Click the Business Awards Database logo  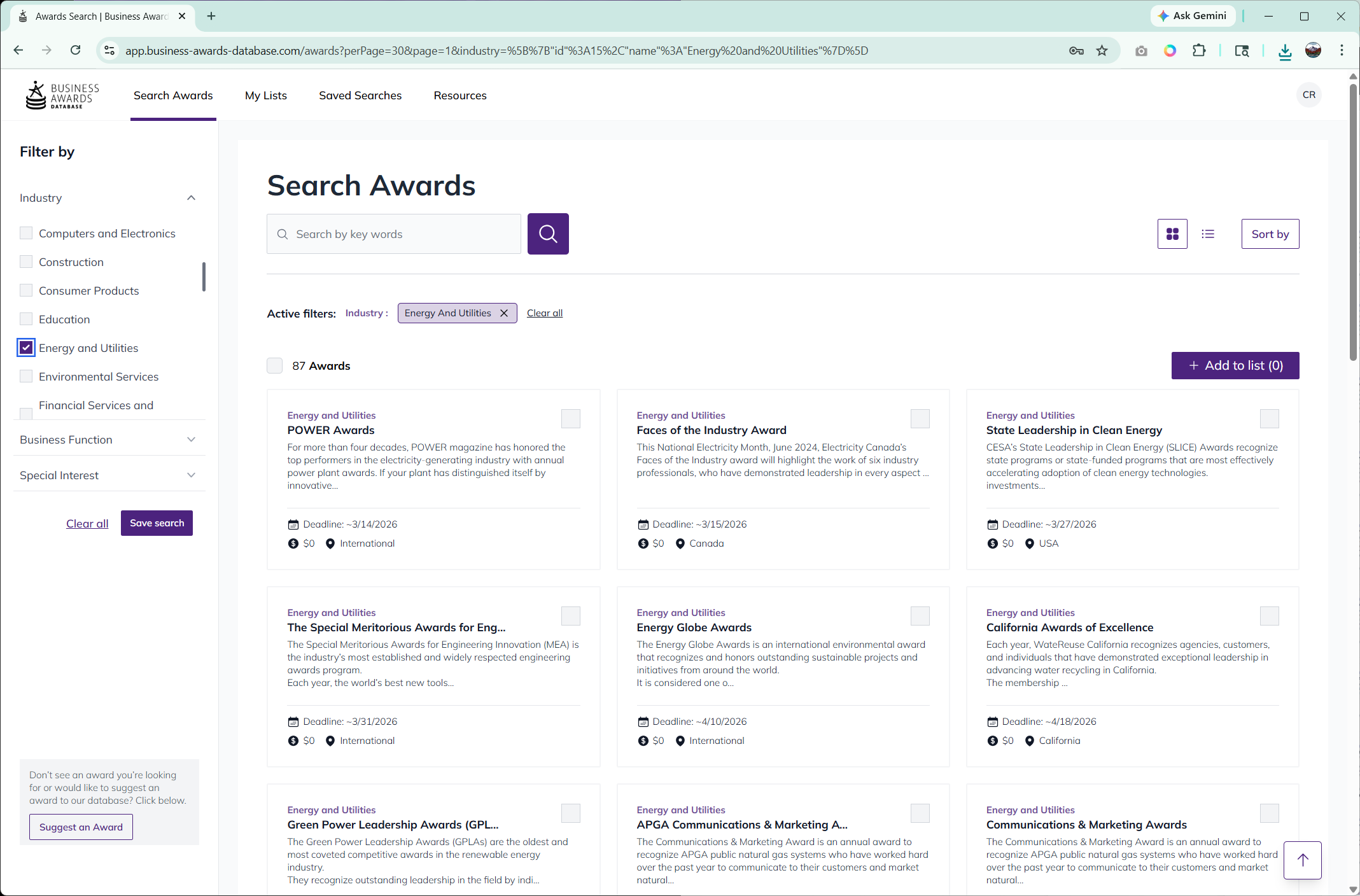62,95
